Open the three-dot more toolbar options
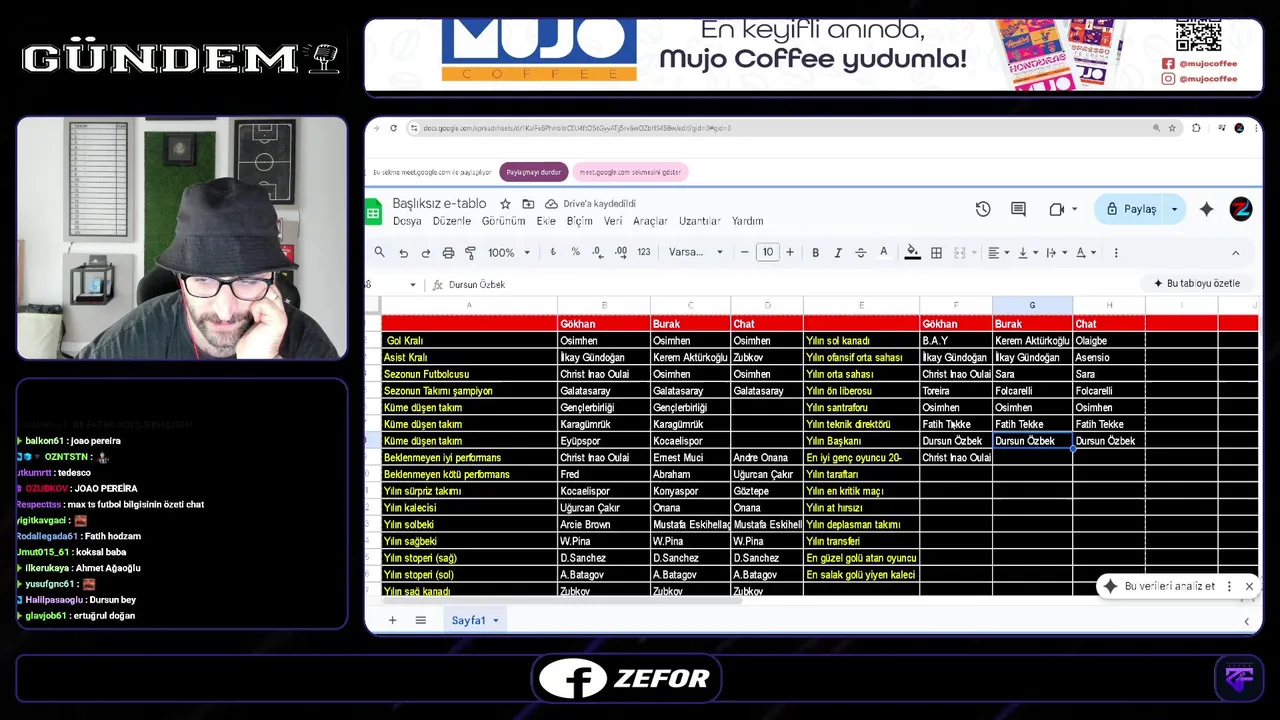Screen dimensions: 1280x720 [x=1116, y=253]
